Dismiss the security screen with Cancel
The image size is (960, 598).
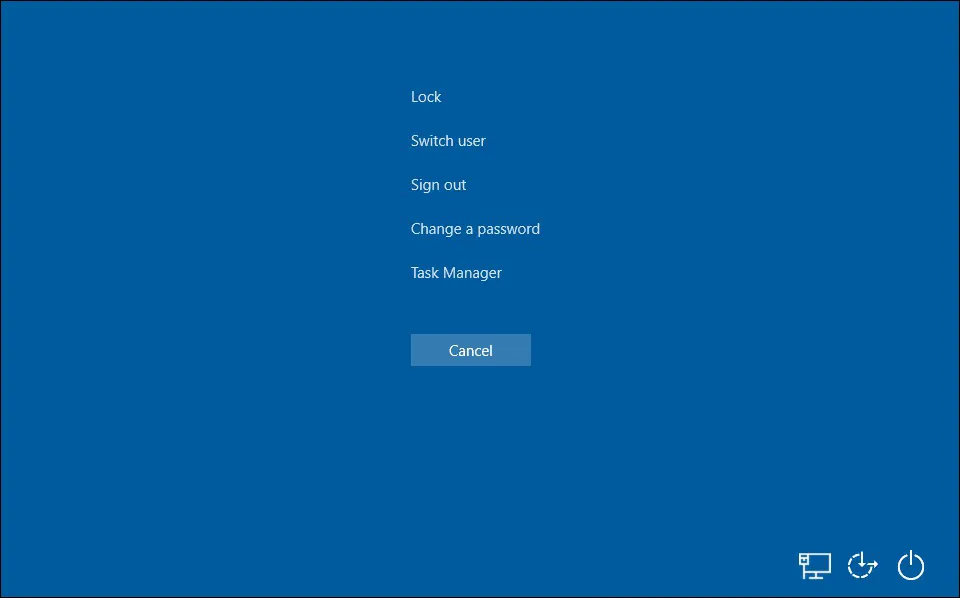470,350
